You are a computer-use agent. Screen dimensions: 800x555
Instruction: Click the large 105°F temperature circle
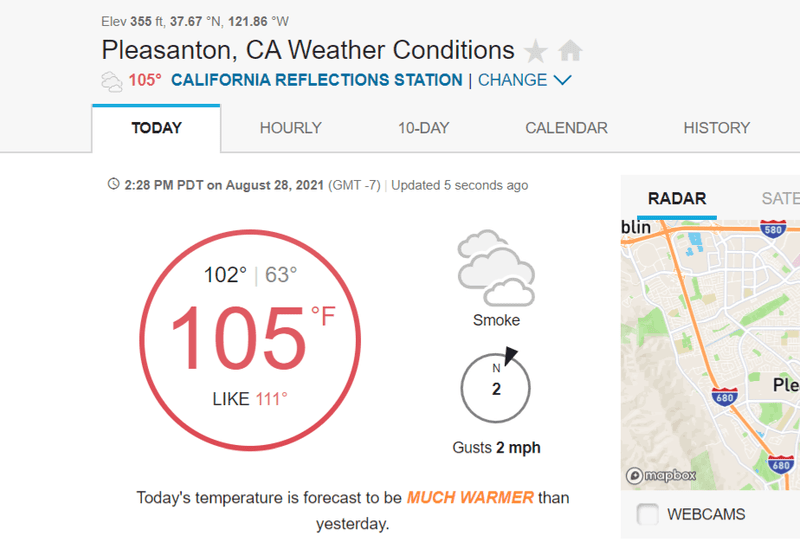click(252, 337)
